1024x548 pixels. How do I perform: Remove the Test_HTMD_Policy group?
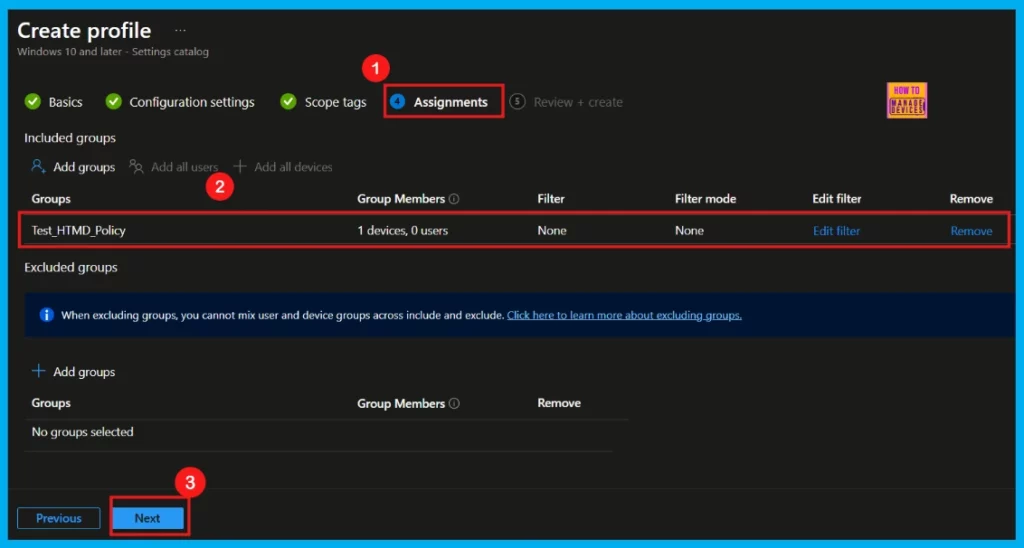(971, 231)
